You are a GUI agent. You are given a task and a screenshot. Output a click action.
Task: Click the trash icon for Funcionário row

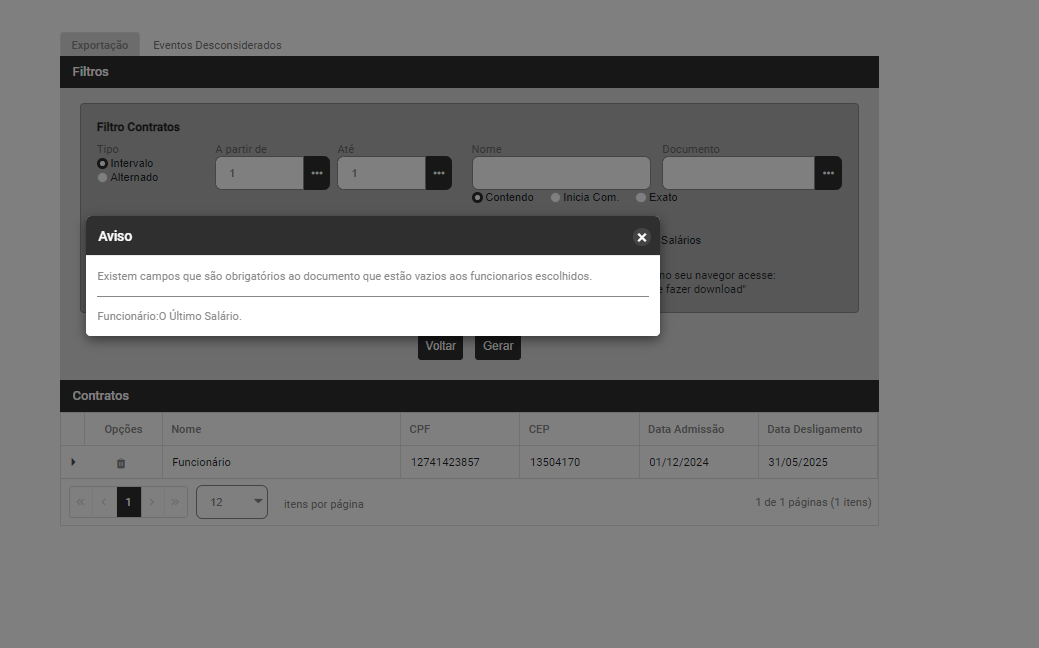[x=121, y=463]
